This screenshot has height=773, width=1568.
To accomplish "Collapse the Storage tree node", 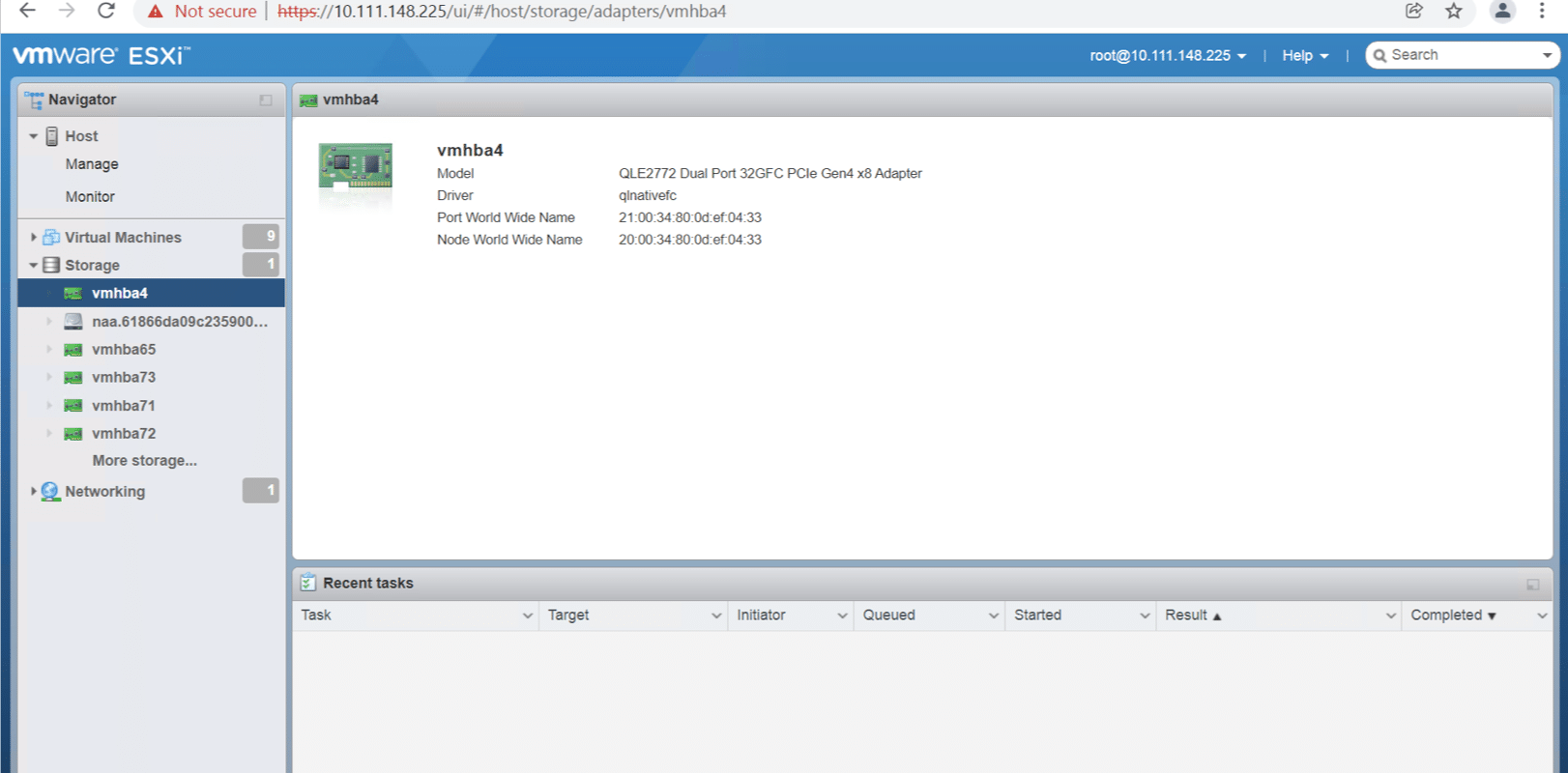I will pos(33,265).
